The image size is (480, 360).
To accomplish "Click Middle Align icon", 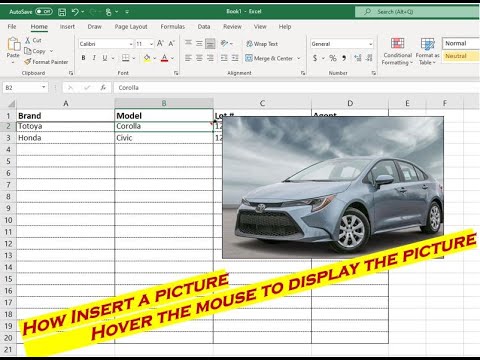I will pyautogui.click(x=199, y=43).
